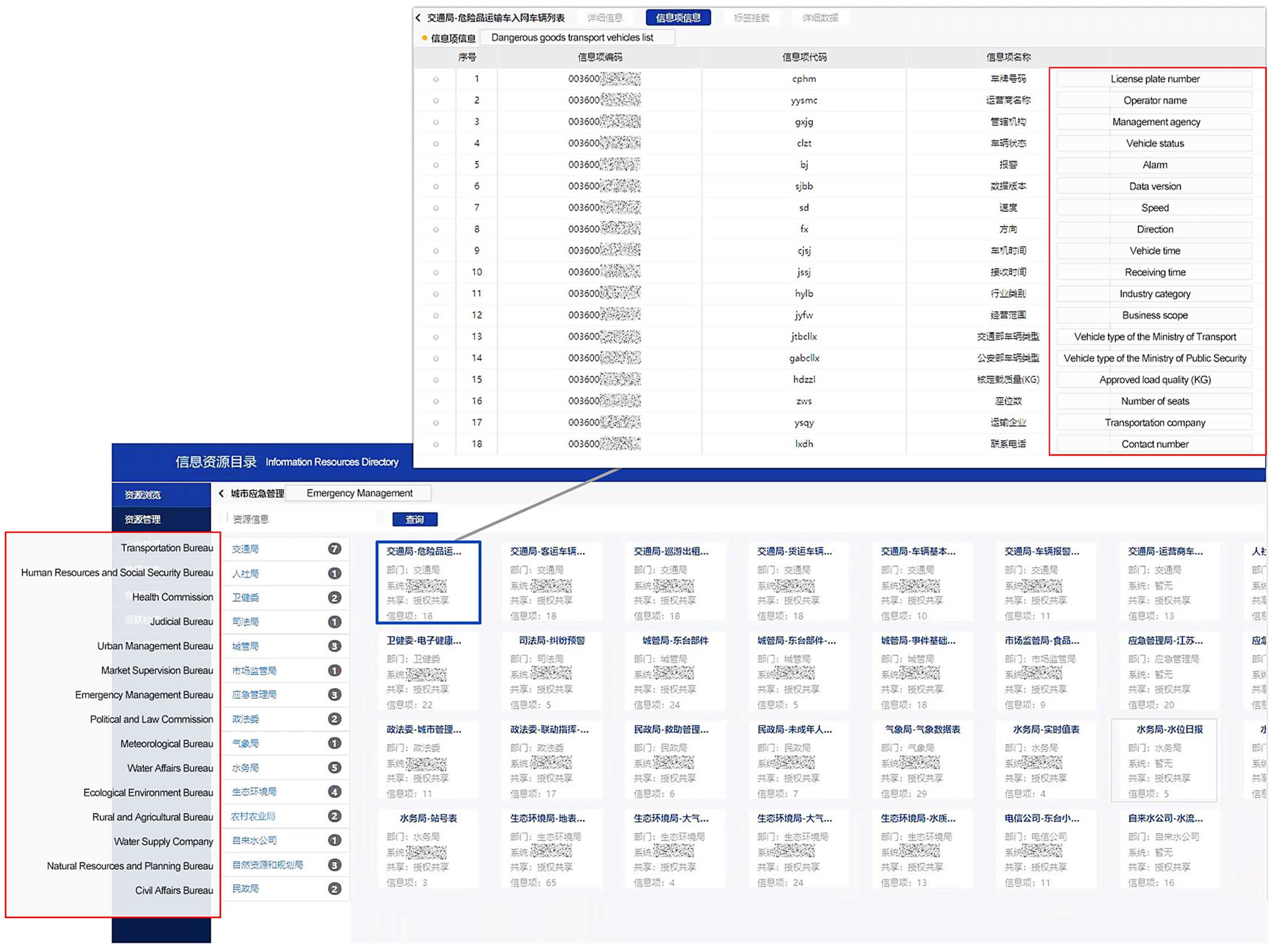Expand 应急管理局 department in list
This screenshot has width=1273, height=952.
[x=254, y=695]
